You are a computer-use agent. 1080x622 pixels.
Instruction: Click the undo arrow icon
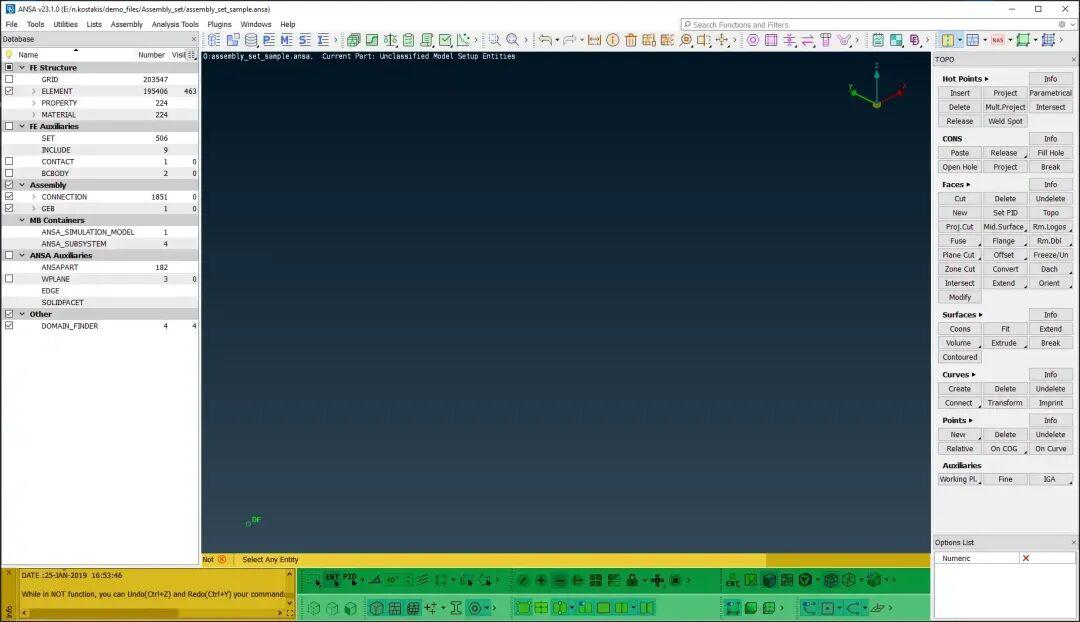[545, 40]
